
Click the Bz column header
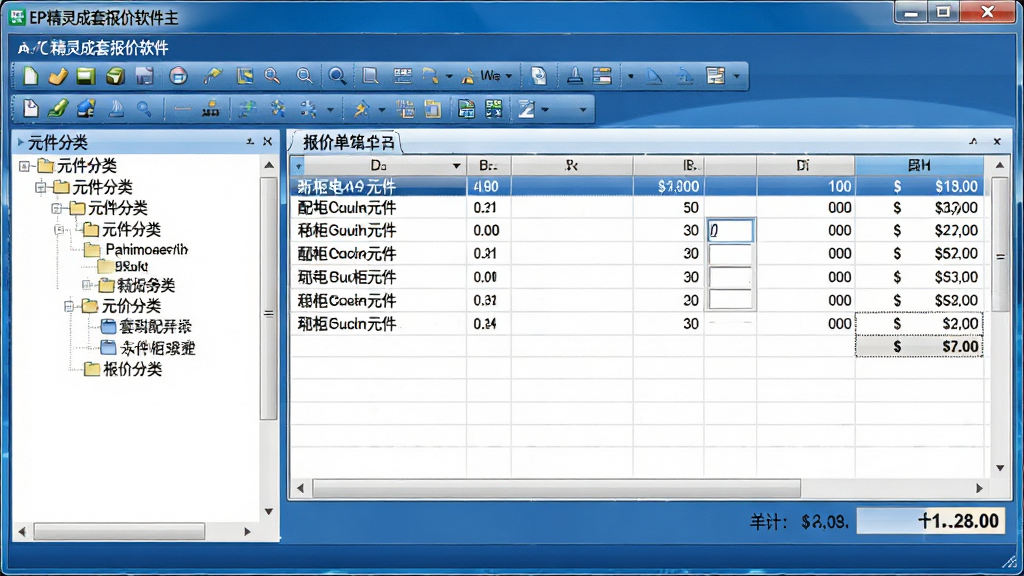pyautogui.click(x=488, y=166)
